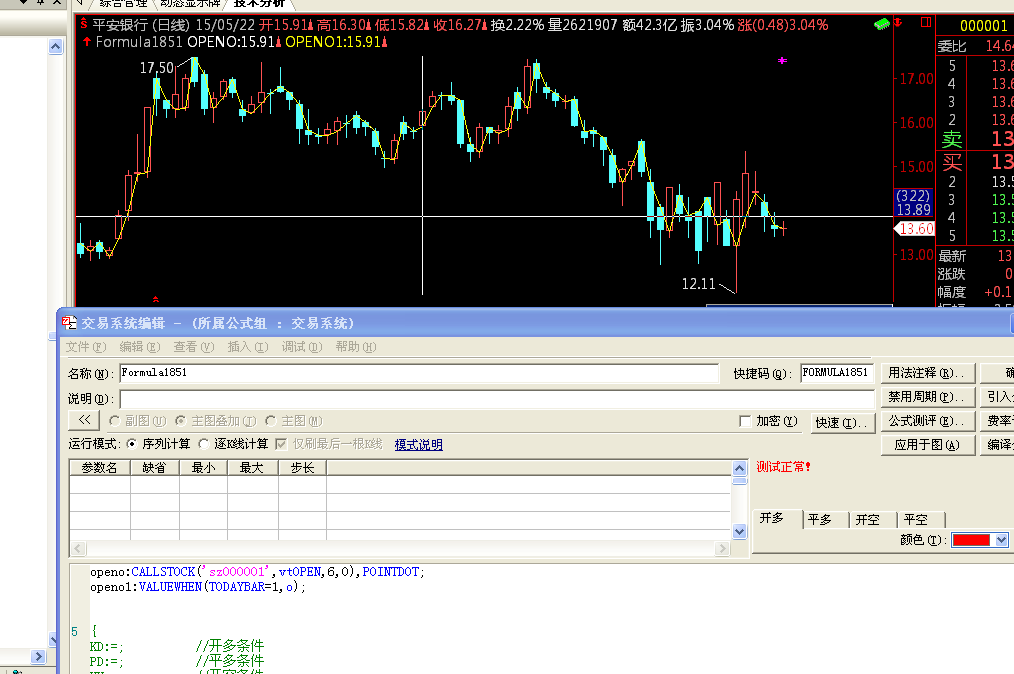This screenshot has height=674, width=1014.
Task: Click the 委比 label in quote panel
Action: (952, 46)
